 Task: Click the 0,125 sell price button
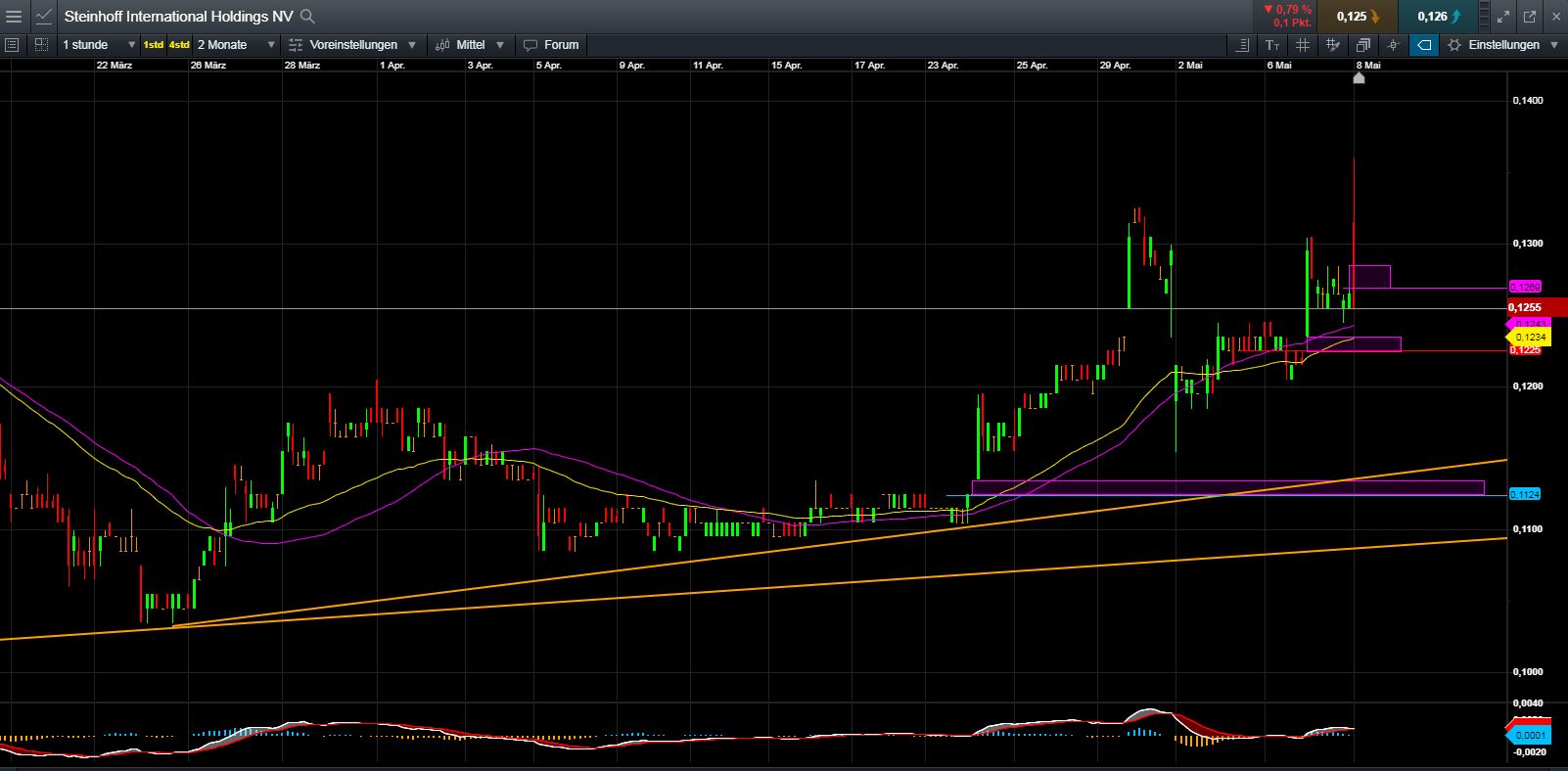(1357, 16)
